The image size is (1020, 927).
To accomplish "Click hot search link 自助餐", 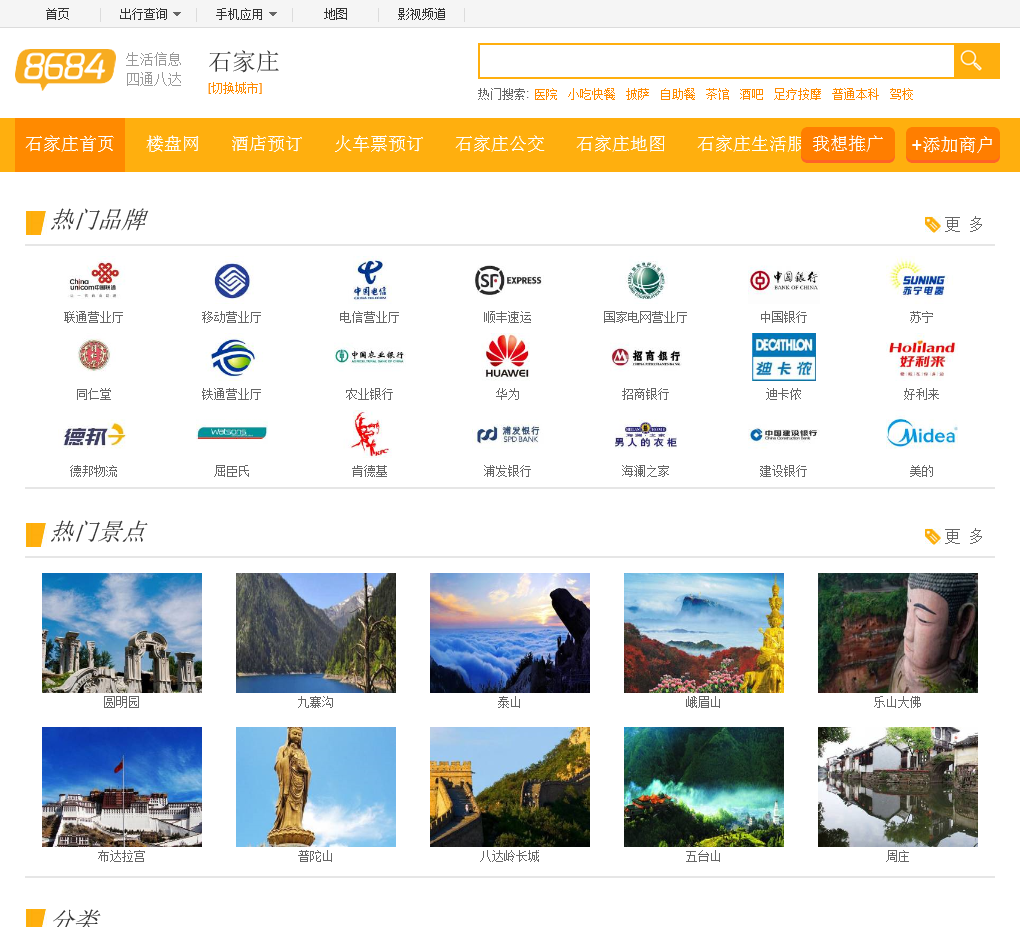I will [678, 95].
